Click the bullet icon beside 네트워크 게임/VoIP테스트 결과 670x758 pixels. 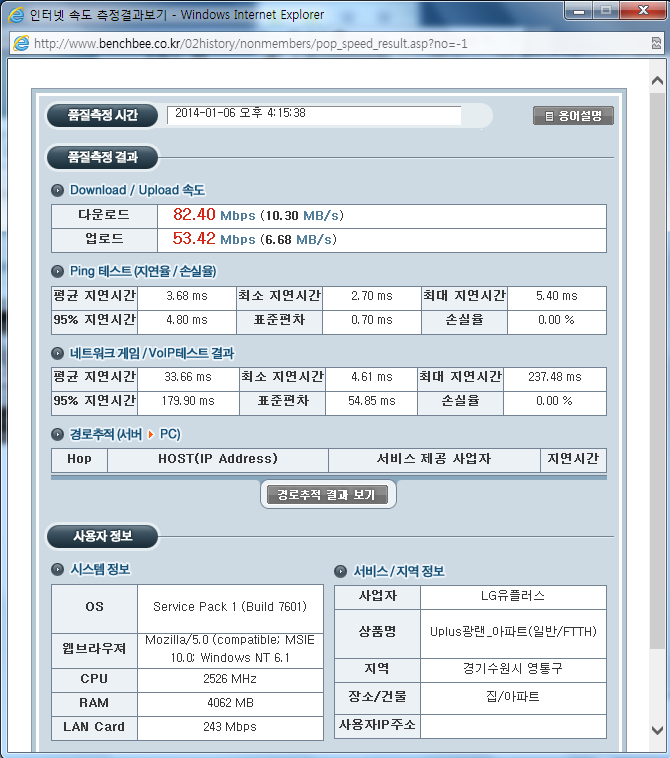58,353
